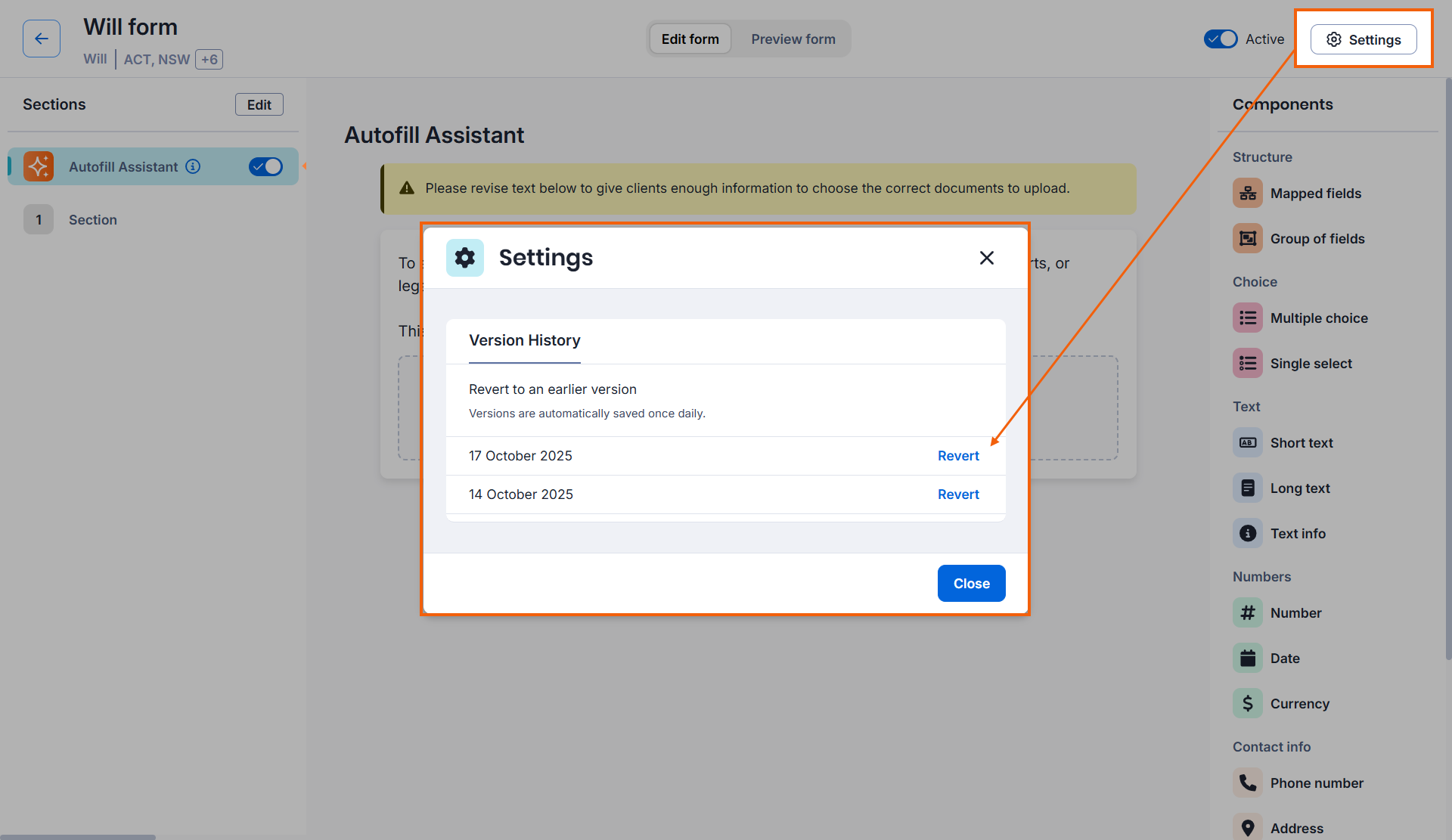
Task: Click the Currency dollar icon
Action: [x=1248, y=704]
